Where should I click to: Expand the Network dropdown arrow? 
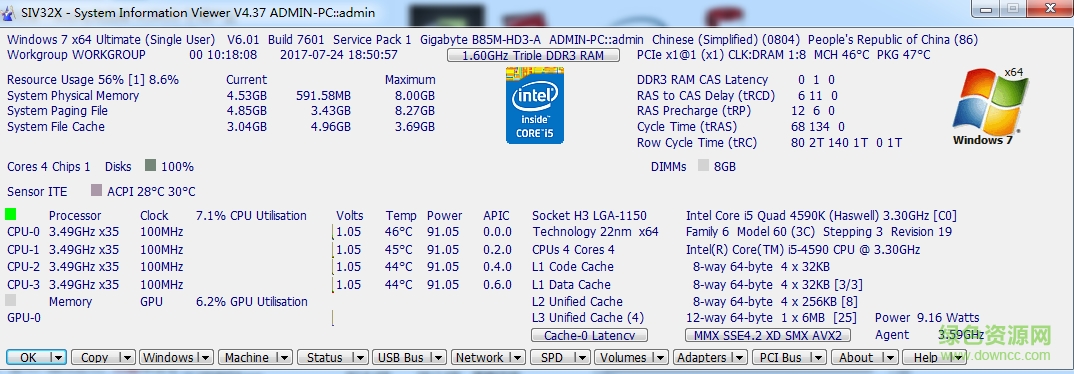point(517,357)
